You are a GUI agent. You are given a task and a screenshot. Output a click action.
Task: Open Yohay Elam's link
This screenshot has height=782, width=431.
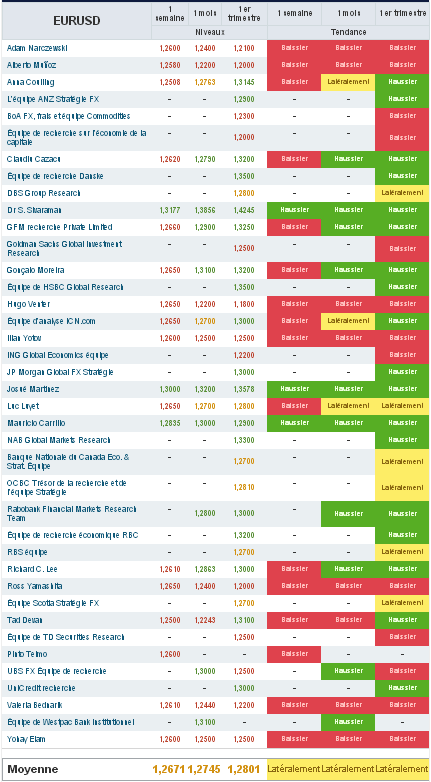point(26,739)
